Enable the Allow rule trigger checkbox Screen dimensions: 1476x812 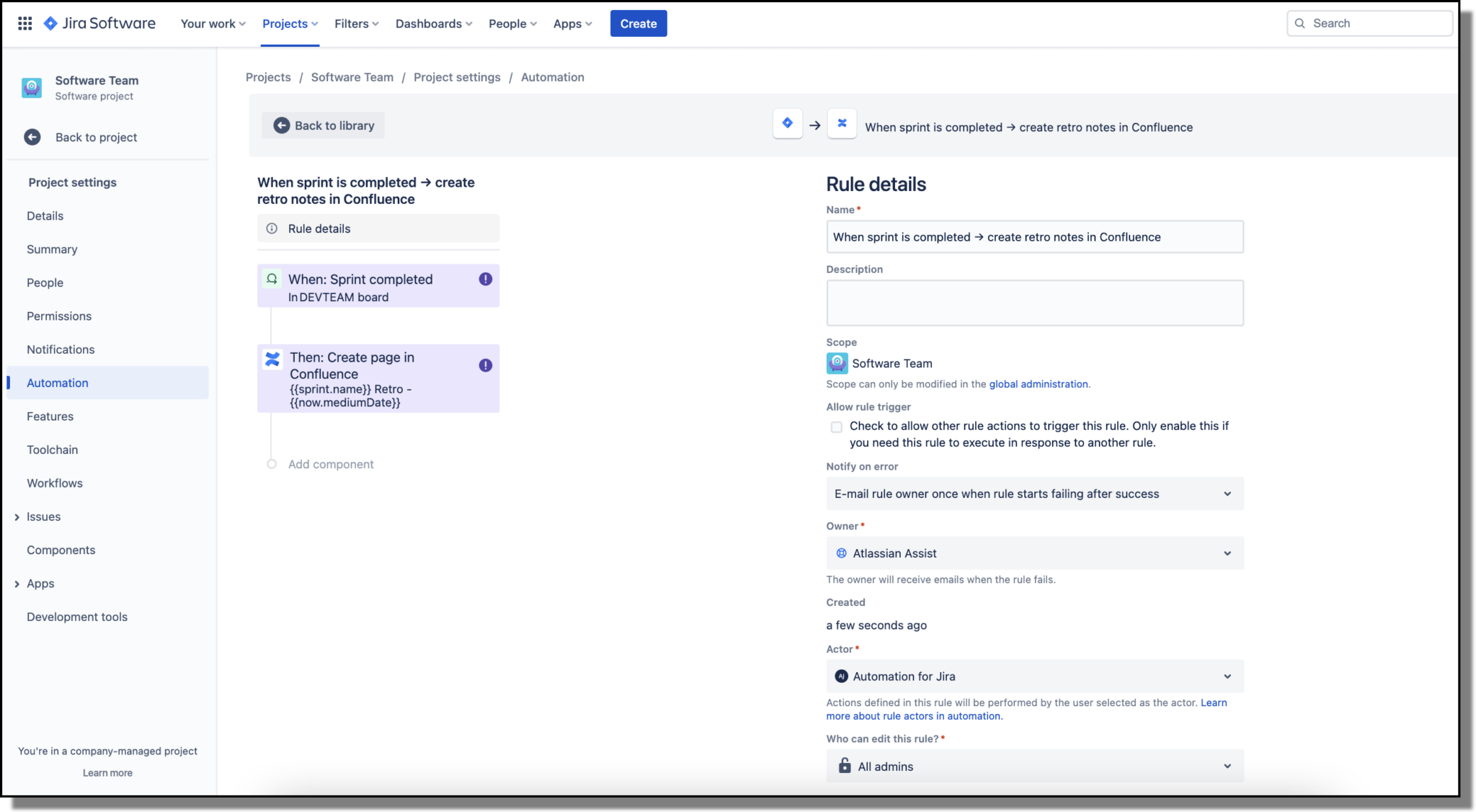click(x=836, y=427)
